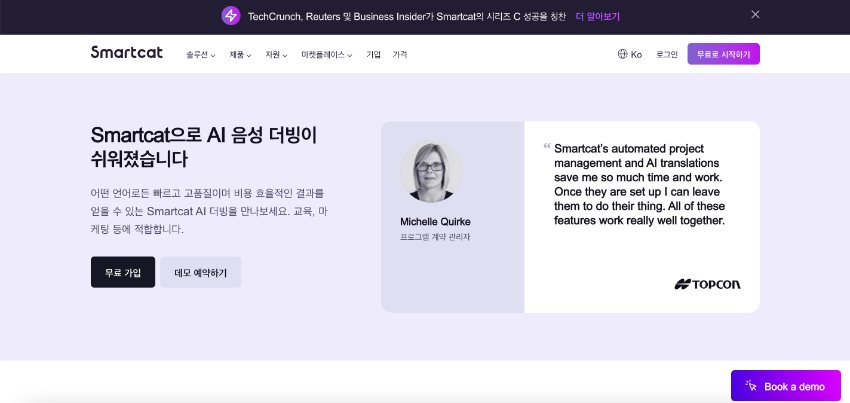Viewport: 850px width, 403px height.
Task: Click the testimonial quote text
Action: [x=640, y=184]
